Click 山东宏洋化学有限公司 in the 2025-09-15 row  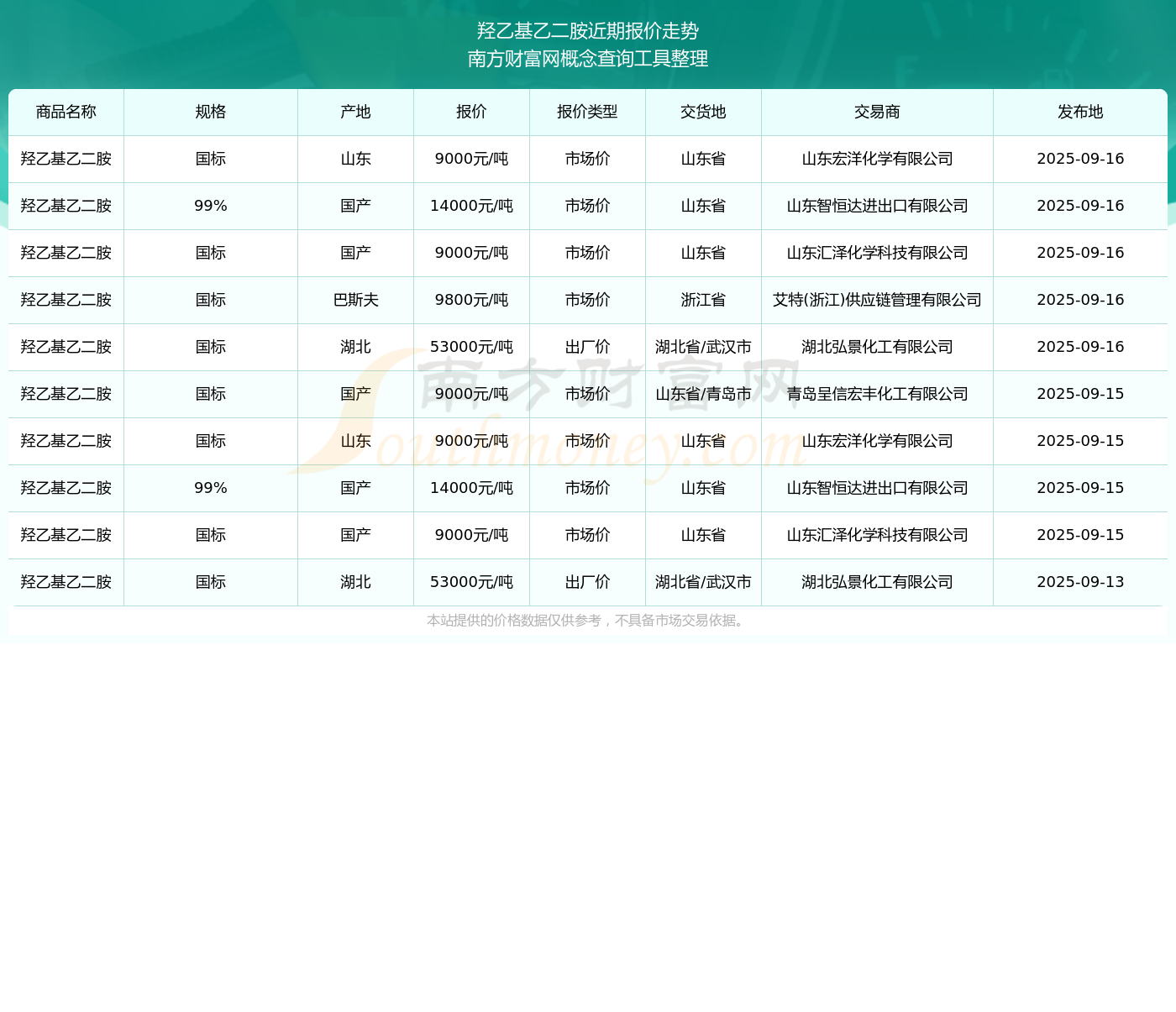pos(878,441)
